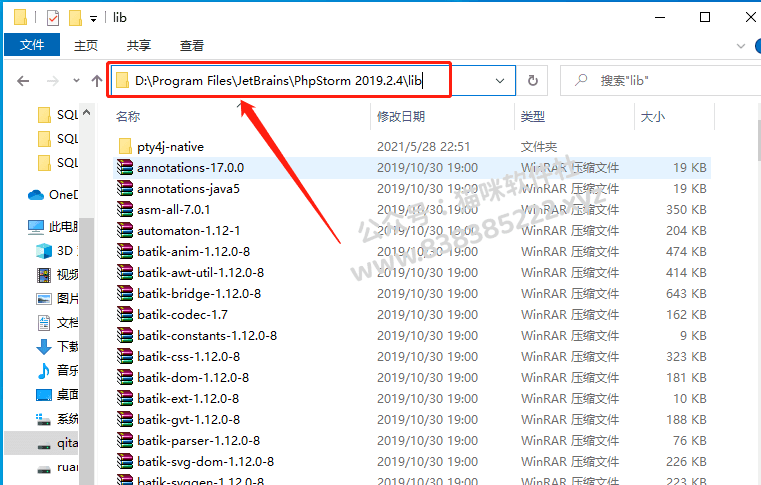The height and width of the screenshot is (485, 761).
Task: Expand the ribbon chevron
Action: tap(741, 46)
